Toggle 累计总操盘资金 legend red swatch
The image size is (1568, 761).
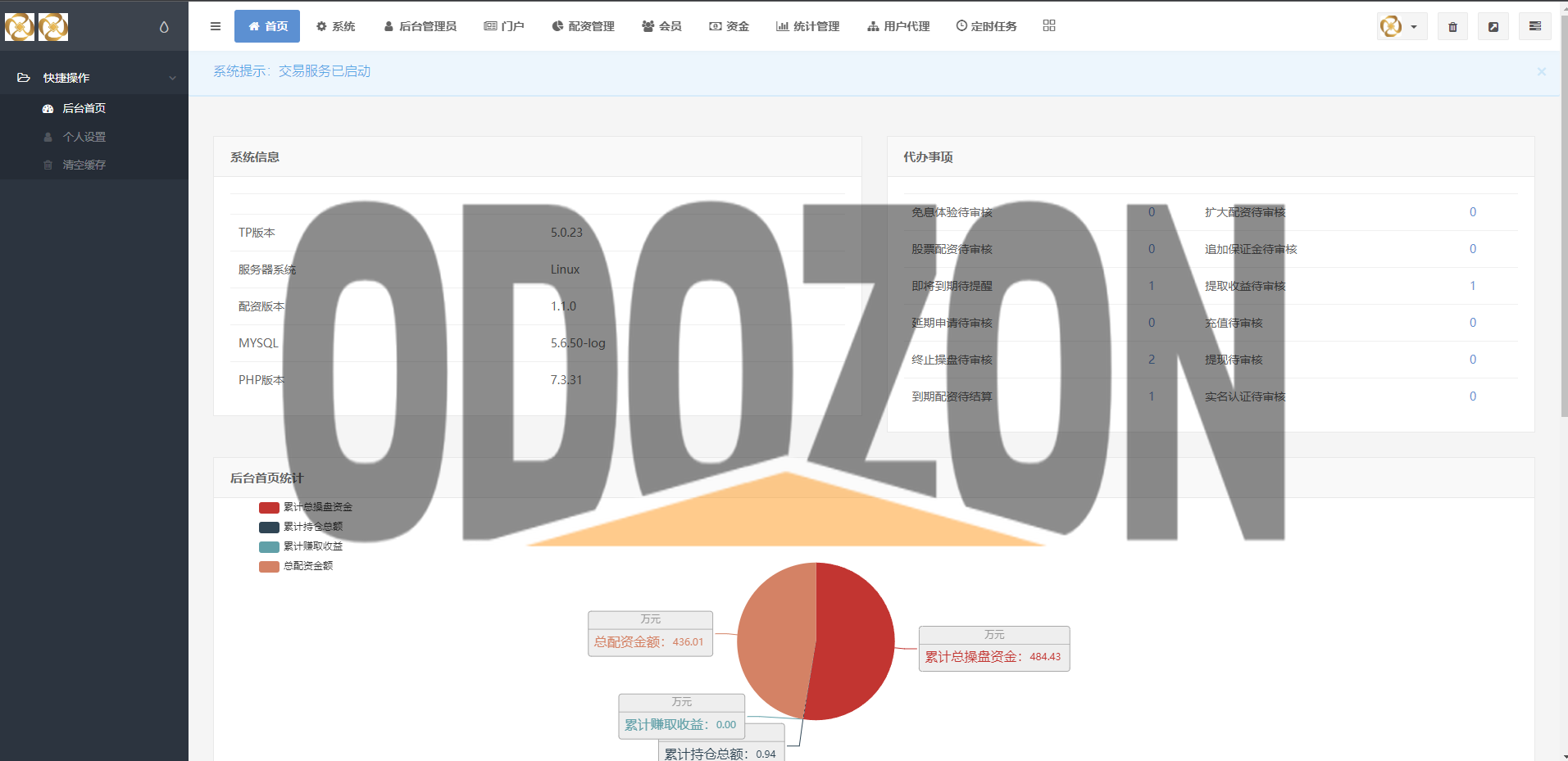[x=269, y=508]
